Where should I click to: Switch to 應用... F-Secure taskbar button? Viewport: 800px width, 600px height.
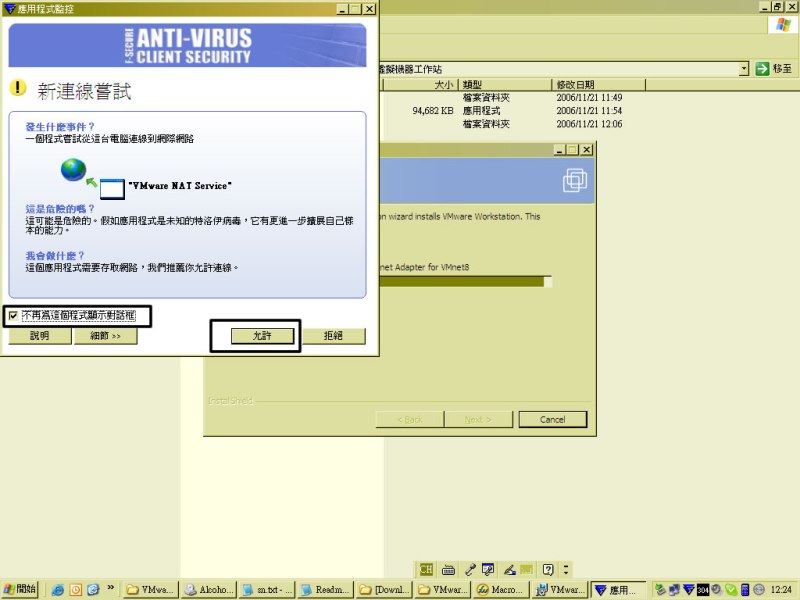tap(618, 590)
